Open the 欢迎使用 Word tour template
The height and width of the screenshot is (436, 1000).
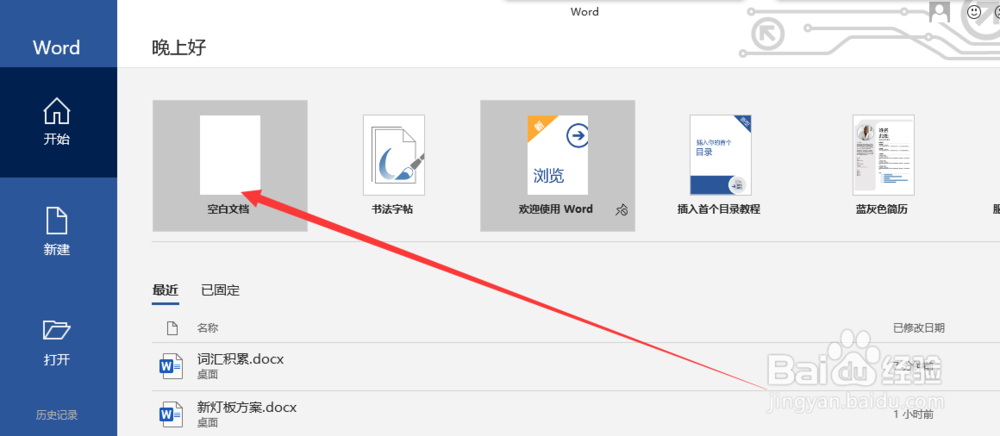click(557, 166)
